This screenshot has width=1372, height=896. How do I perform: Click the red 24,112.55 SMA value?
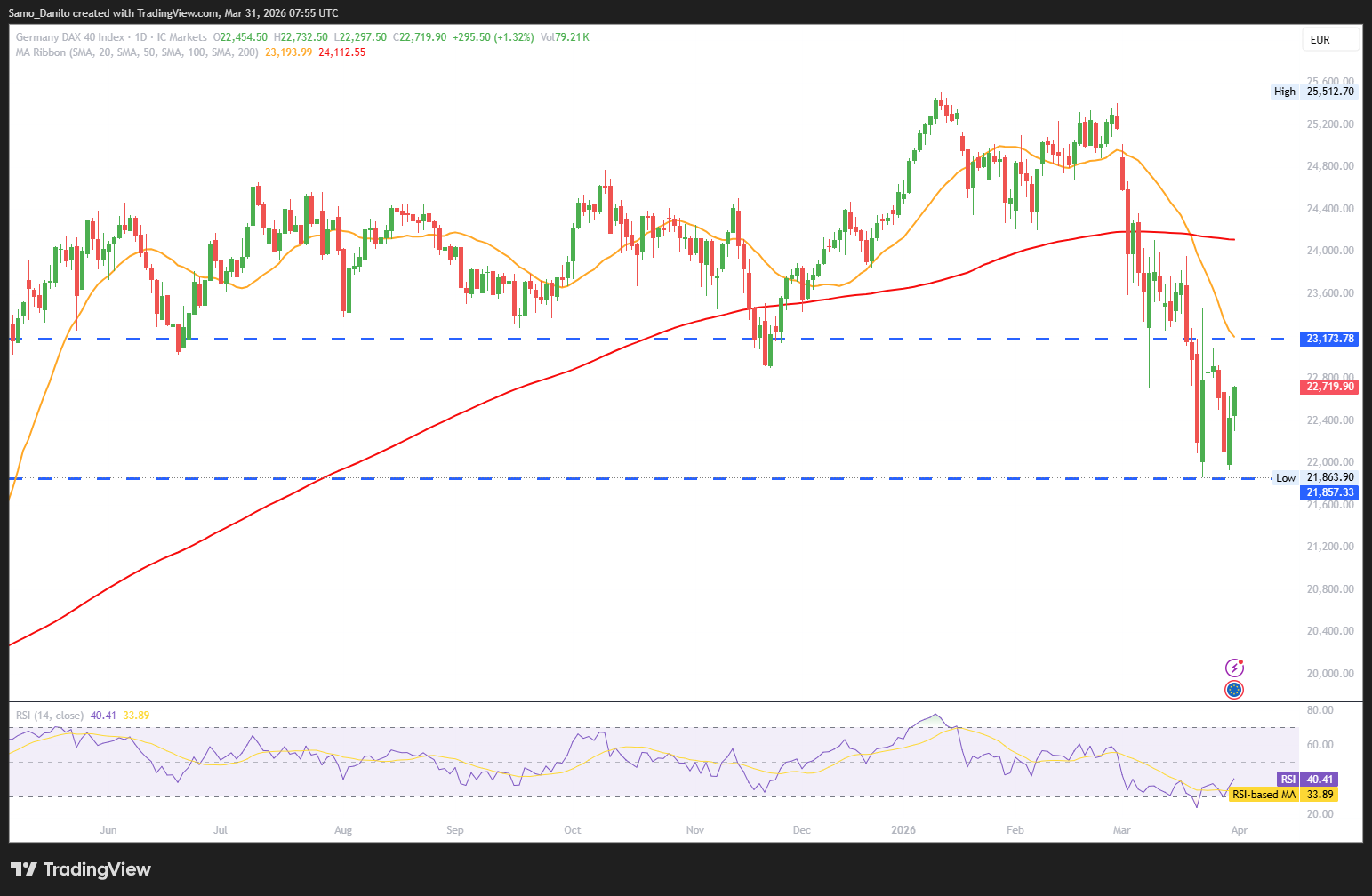click(341, 52)
